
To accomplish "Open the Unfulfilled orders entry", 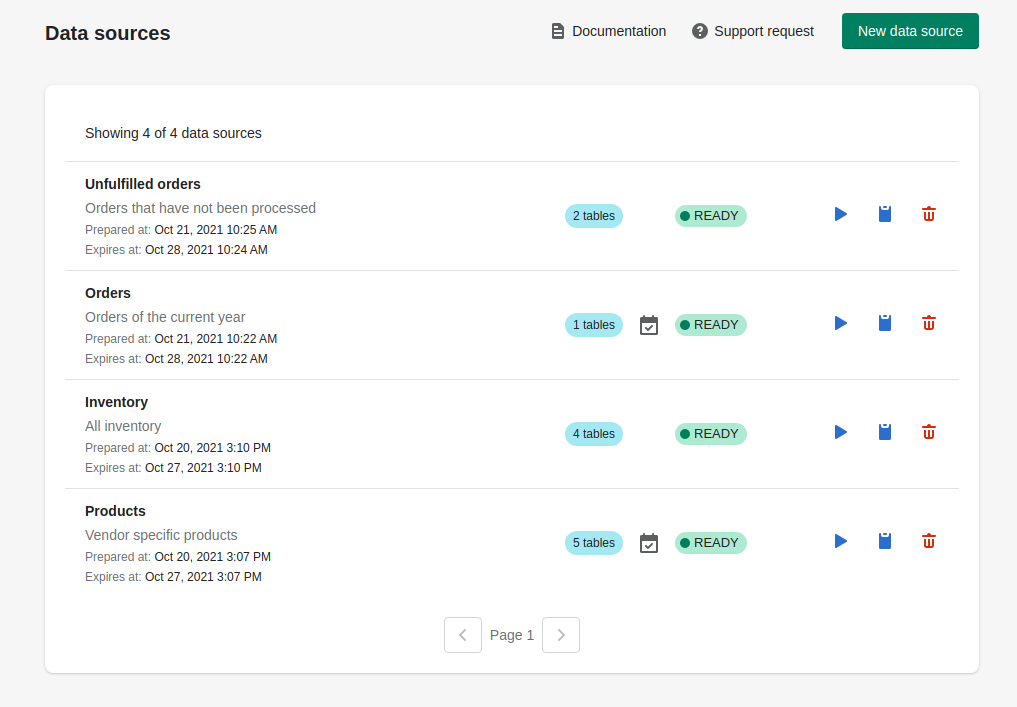I will 142,184.
